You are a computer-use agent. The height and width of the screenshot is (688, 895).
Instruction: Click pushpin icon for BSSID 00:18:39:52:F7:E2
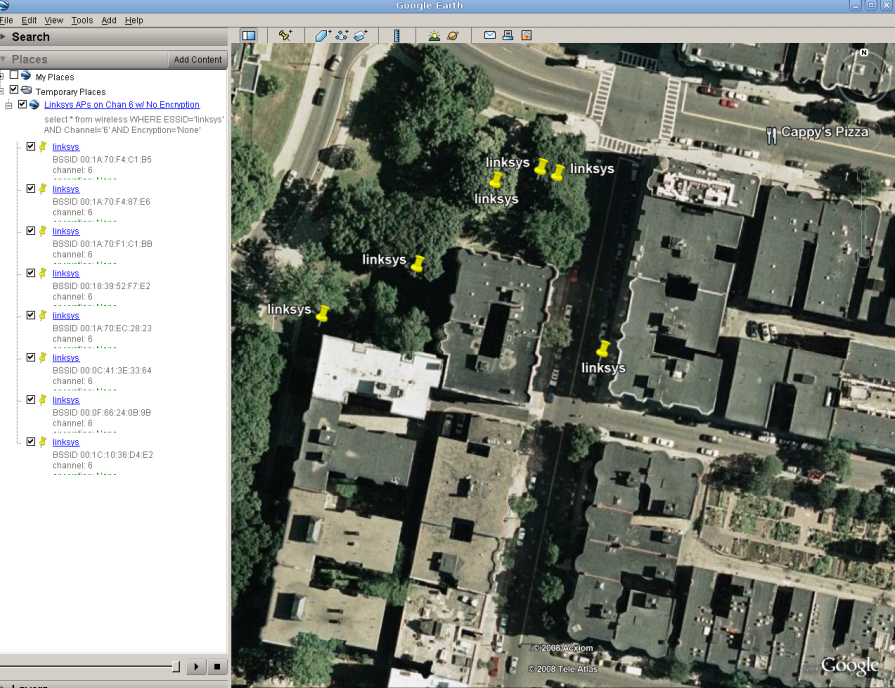tap(43, 273)
